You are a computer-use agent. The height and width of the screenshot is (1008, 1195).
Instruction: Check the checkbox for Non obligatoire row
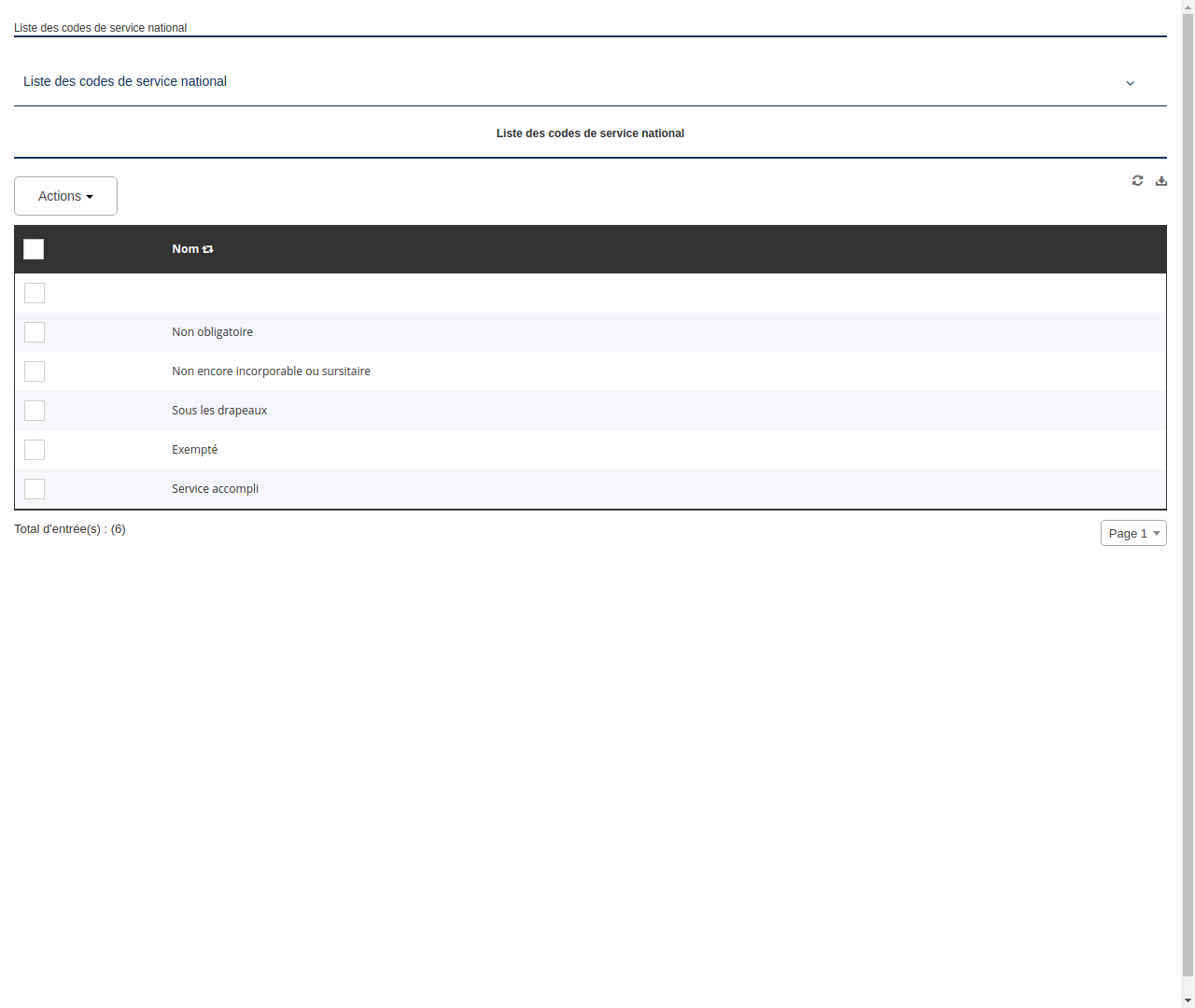(x=35, y=332)
